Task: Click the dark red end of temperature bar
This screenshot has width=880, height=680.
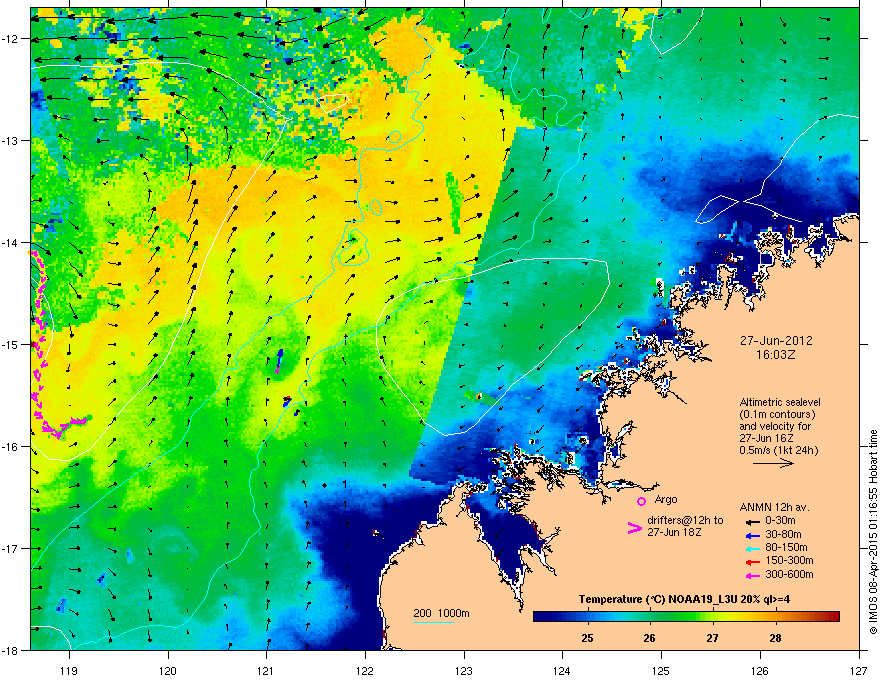Action: pos(834,616)
